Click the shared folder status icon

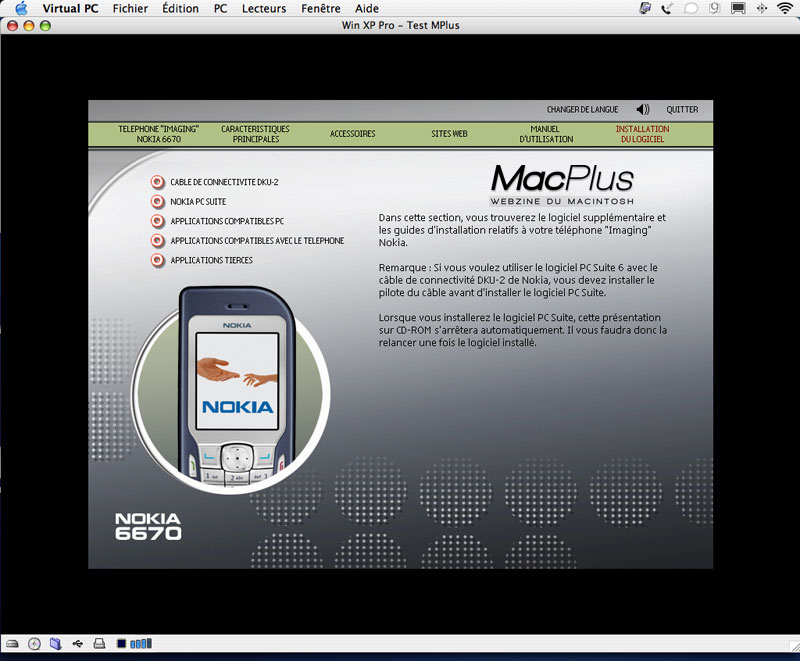click(x=56, y=644)
